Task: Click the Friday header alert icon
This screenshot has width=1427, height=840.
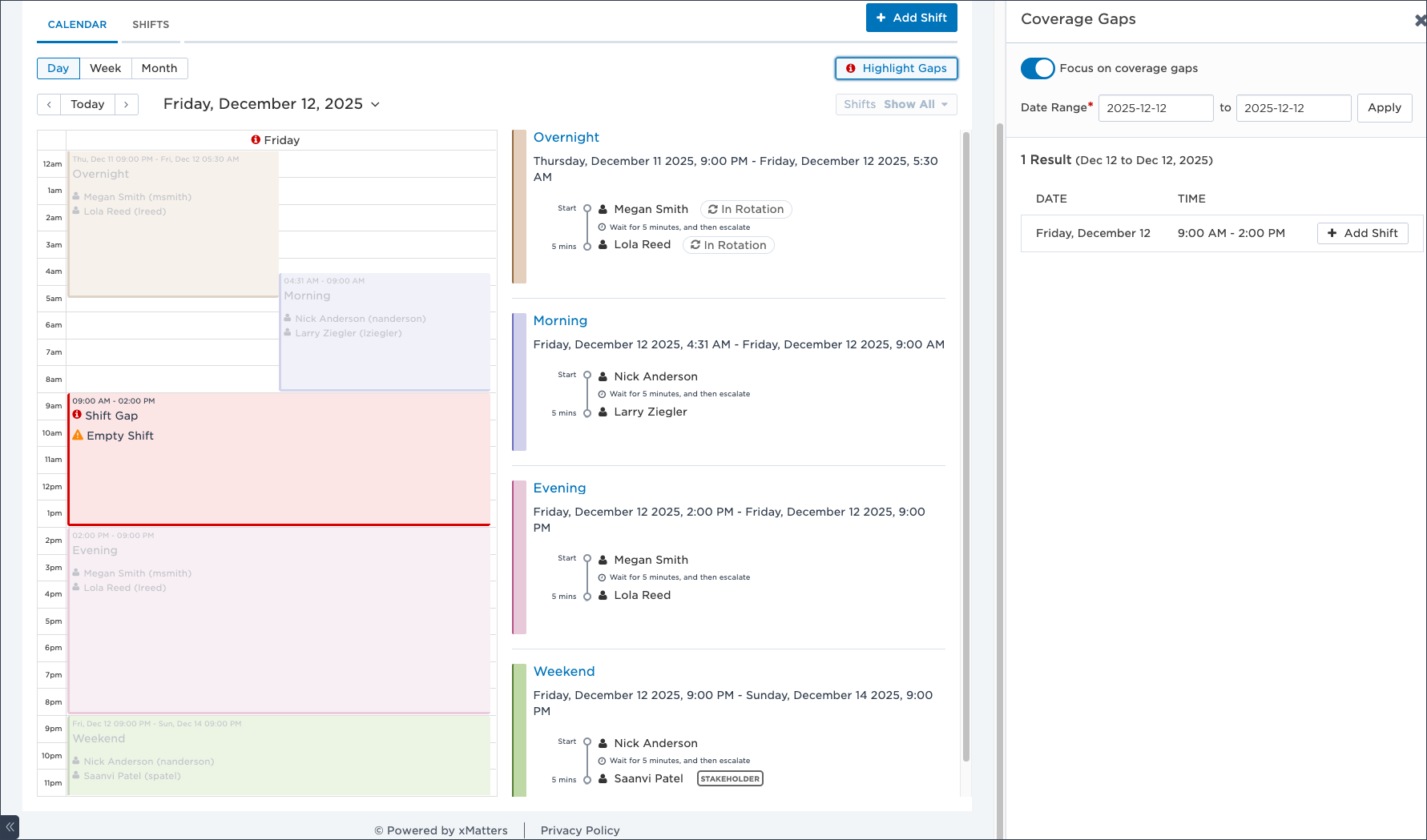Action: [256, 140]
